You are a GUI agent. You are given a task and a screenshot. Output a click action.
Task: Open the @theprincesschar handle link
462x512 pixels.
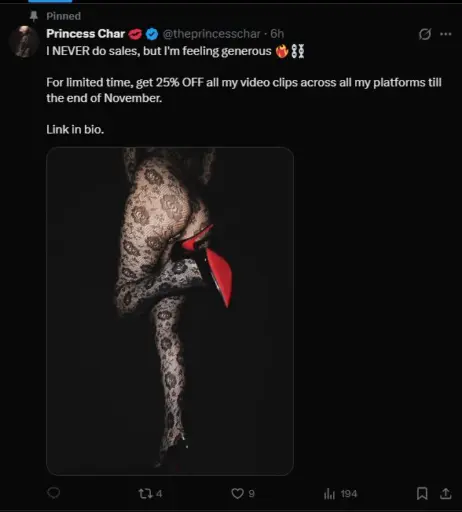pyautogui.click(x=211, y=34)
